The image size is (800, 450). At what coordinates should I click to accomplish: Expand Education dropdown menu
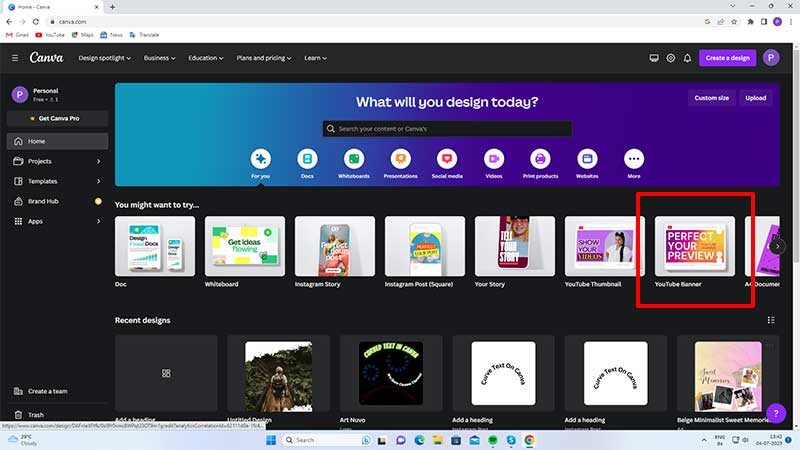[206, 58]
